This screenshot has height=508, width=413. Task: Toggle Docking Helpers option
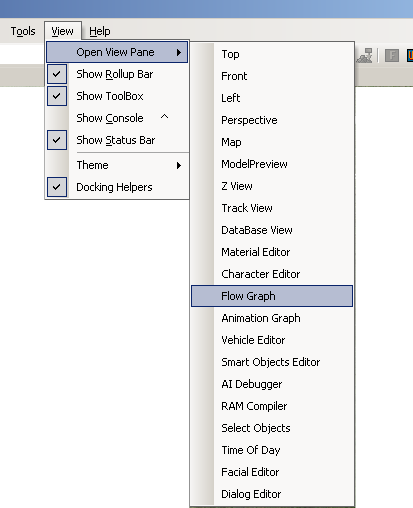click(x=117, y=187)
